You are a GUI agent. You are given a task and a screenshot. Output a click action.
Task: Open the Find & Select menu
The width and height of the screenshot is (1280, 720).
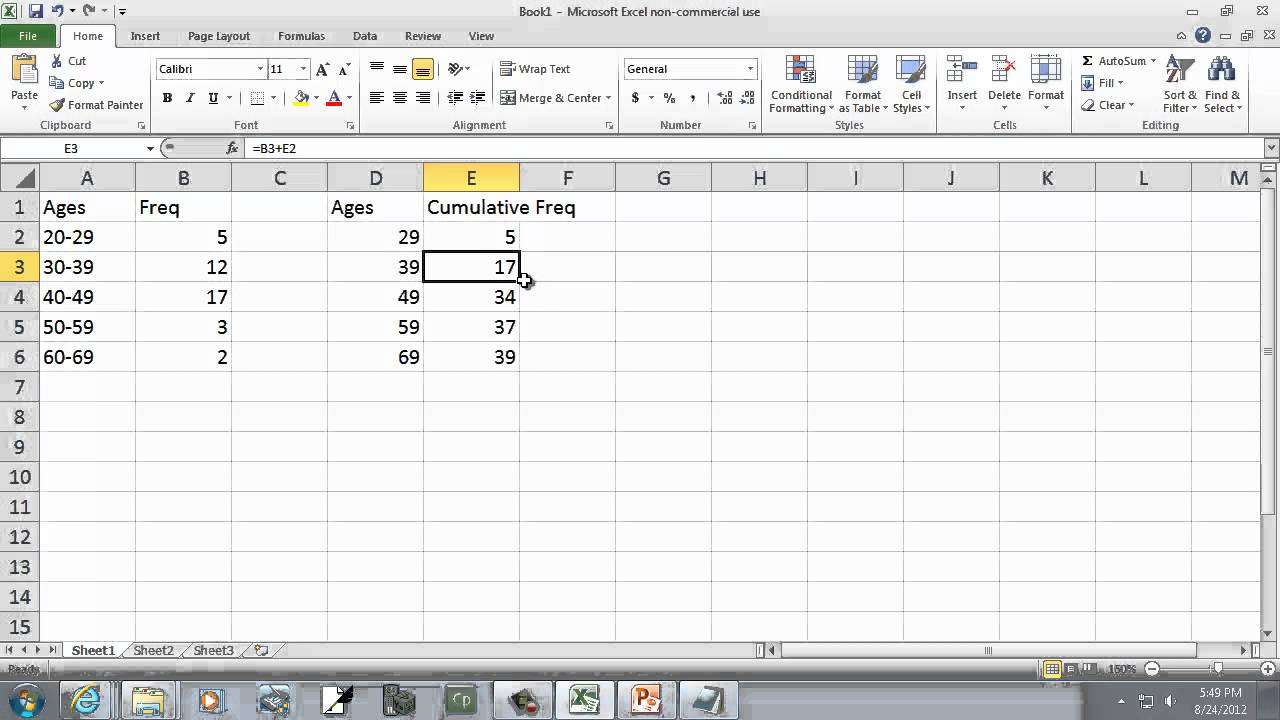click(x=1222, y=86)
